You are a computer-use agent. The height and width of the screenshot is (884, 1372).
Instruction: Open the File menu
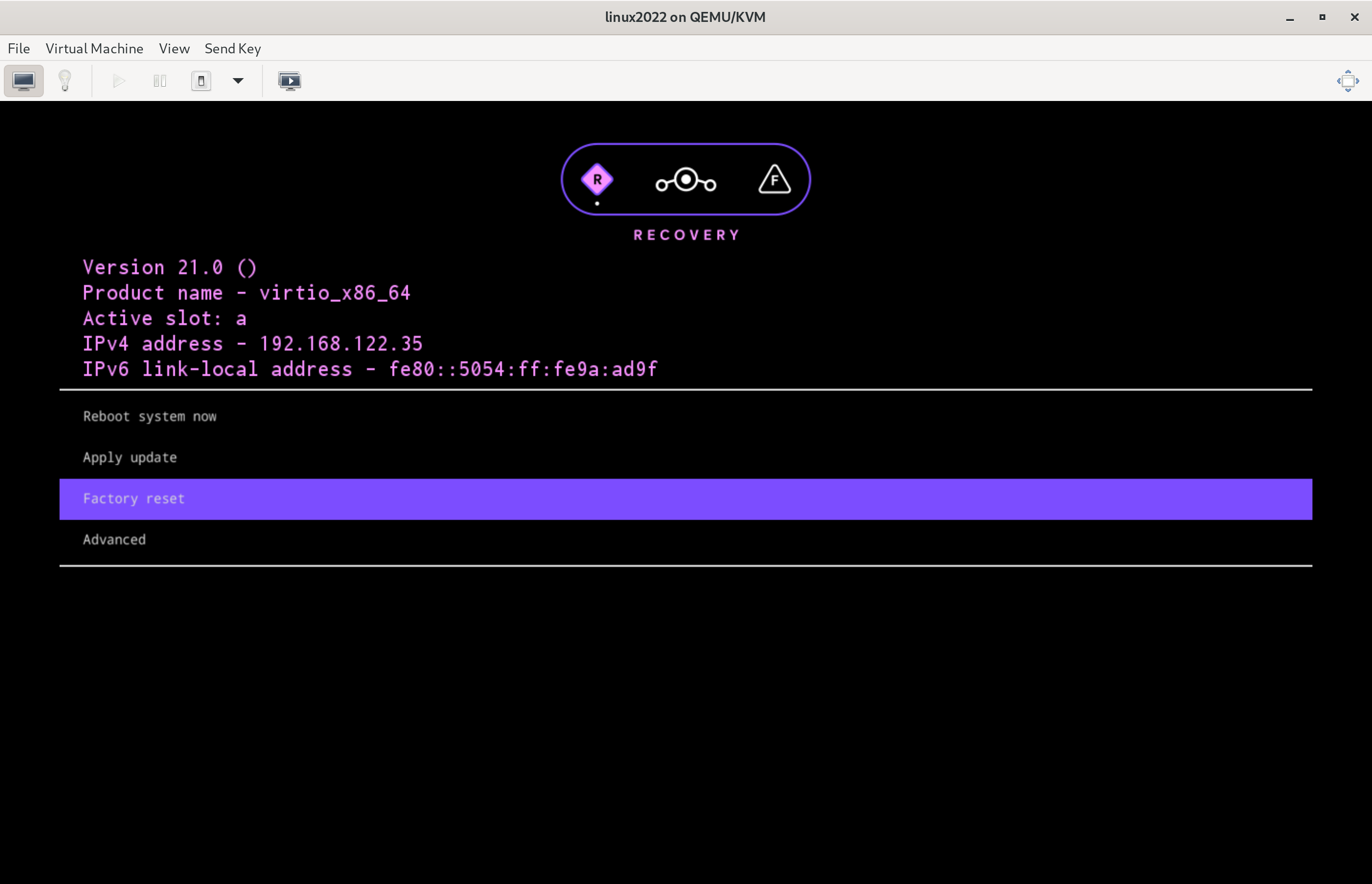point(19,49)
